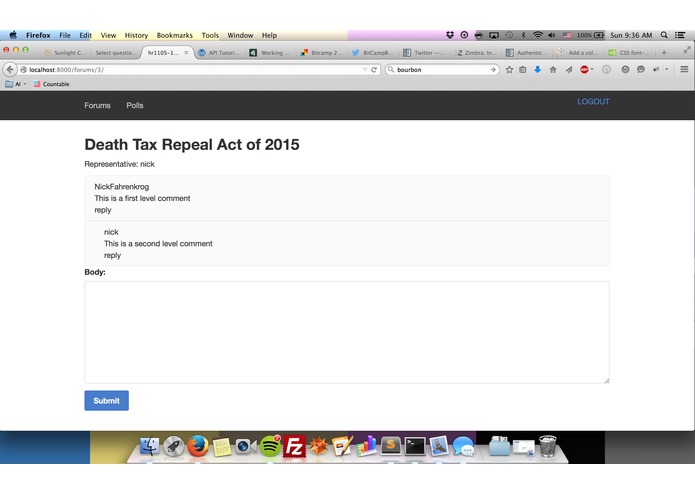Viewport: 695px width, 494px height.
Task: Open Spotlight search in menu bar
Action: (x=664, y=35)
